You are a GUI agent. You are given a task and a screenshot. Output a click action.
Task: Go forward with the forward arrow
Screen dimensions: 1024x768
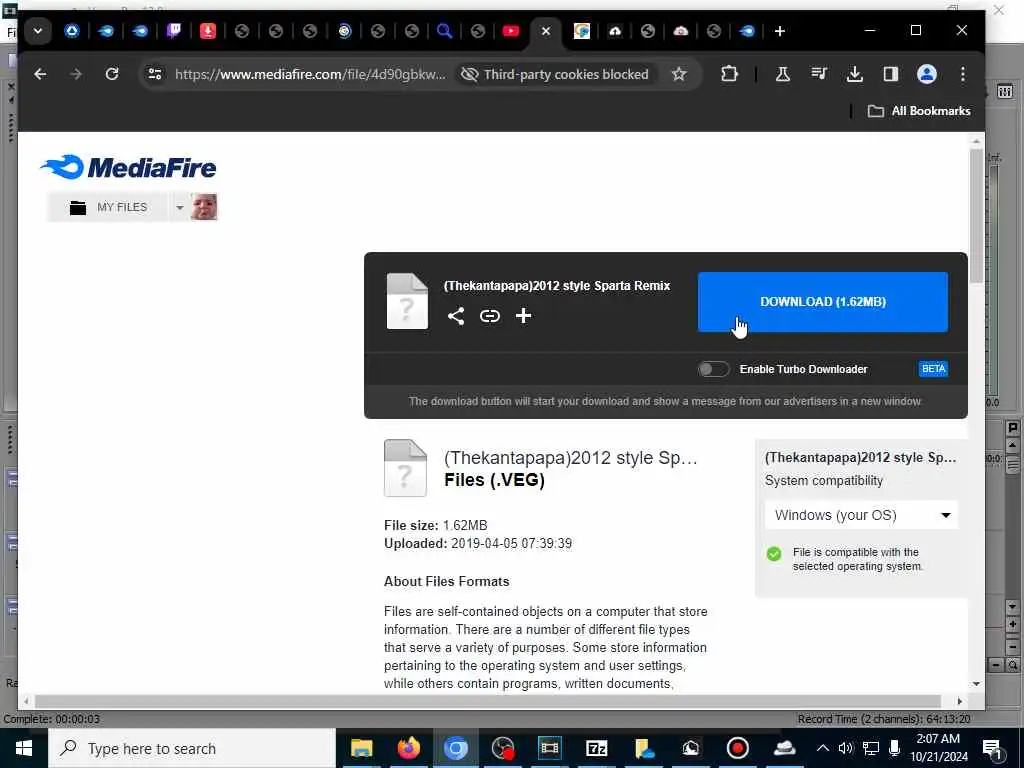tap(76, 74)
